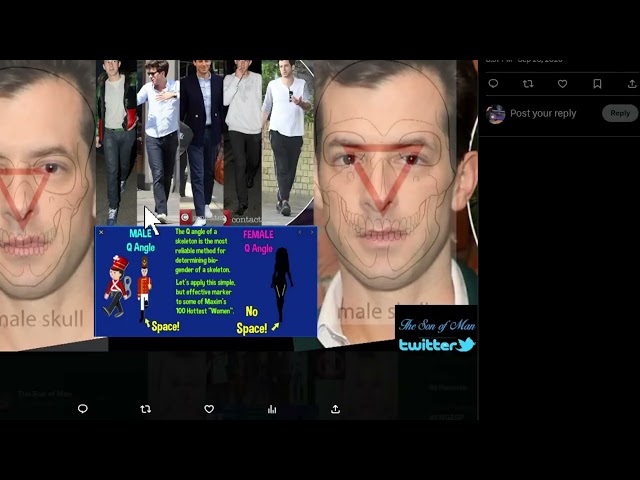Bookmark the post in the right panel
This screenshot has height=480, width=640.
pyautogui.click(x=597, y=84)
